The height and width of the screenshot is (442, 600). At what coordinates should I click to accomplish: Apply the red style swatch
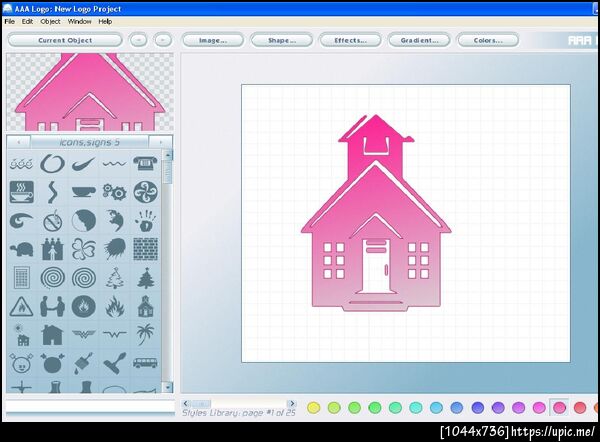point(580,408)
